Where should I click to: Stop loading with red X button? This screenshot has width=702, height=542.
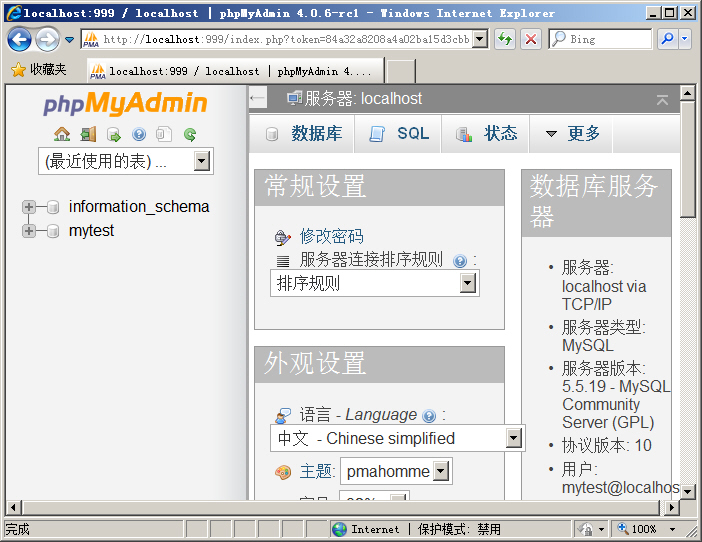point(531,39)
